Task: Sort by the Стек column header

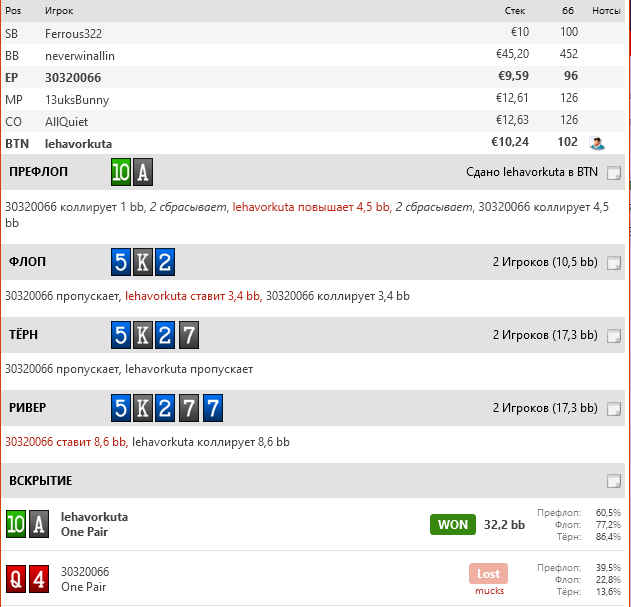Action: (x=514, y=10)
